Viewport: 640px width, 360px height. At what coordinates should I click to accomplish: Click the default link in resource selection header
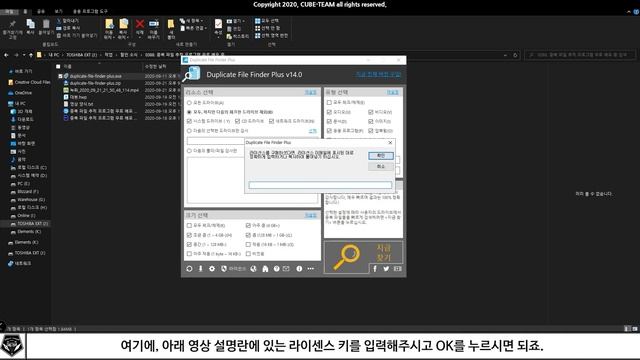(x=311, y=93)
